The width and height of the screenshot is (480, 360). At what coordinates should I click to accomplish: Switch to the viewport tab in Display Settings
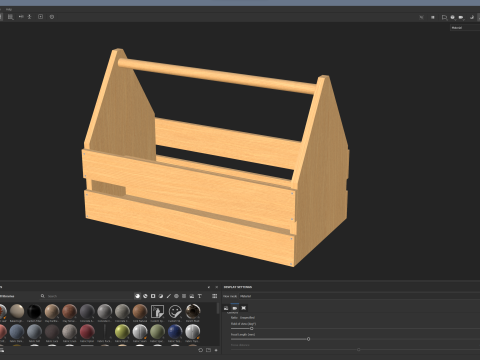tap(243, 308)
